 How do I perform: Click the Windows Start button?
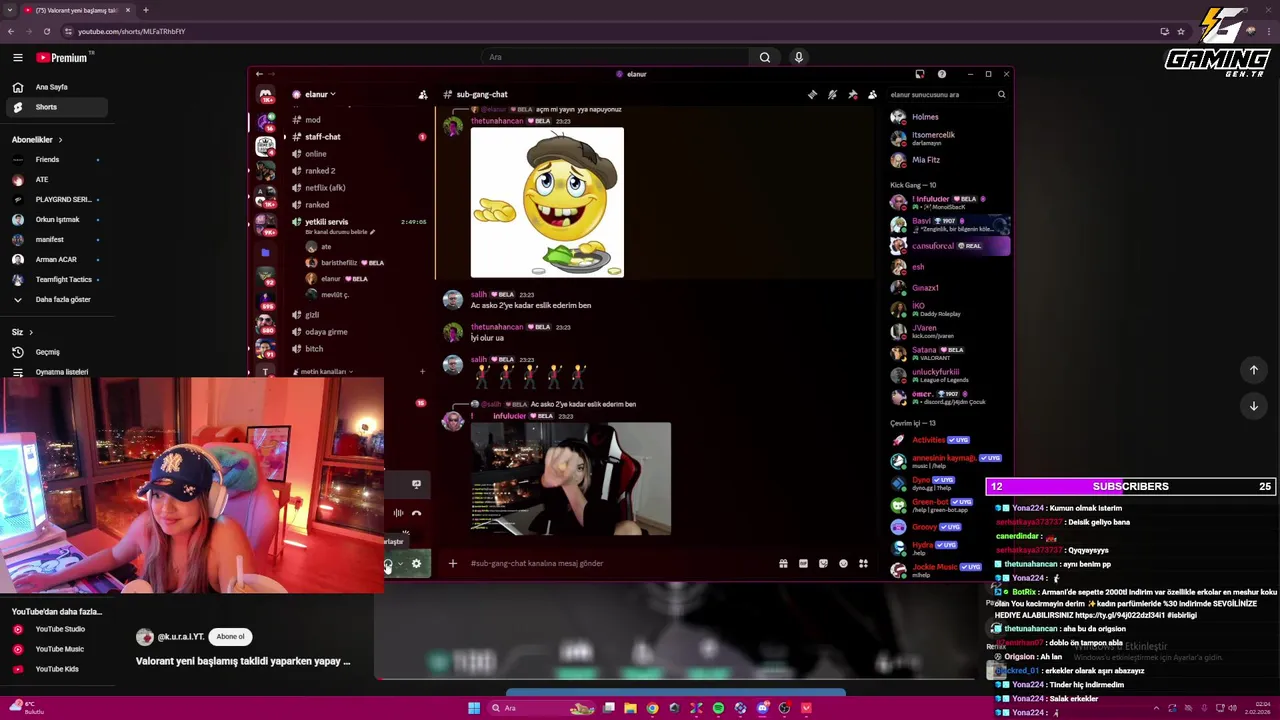474,708
